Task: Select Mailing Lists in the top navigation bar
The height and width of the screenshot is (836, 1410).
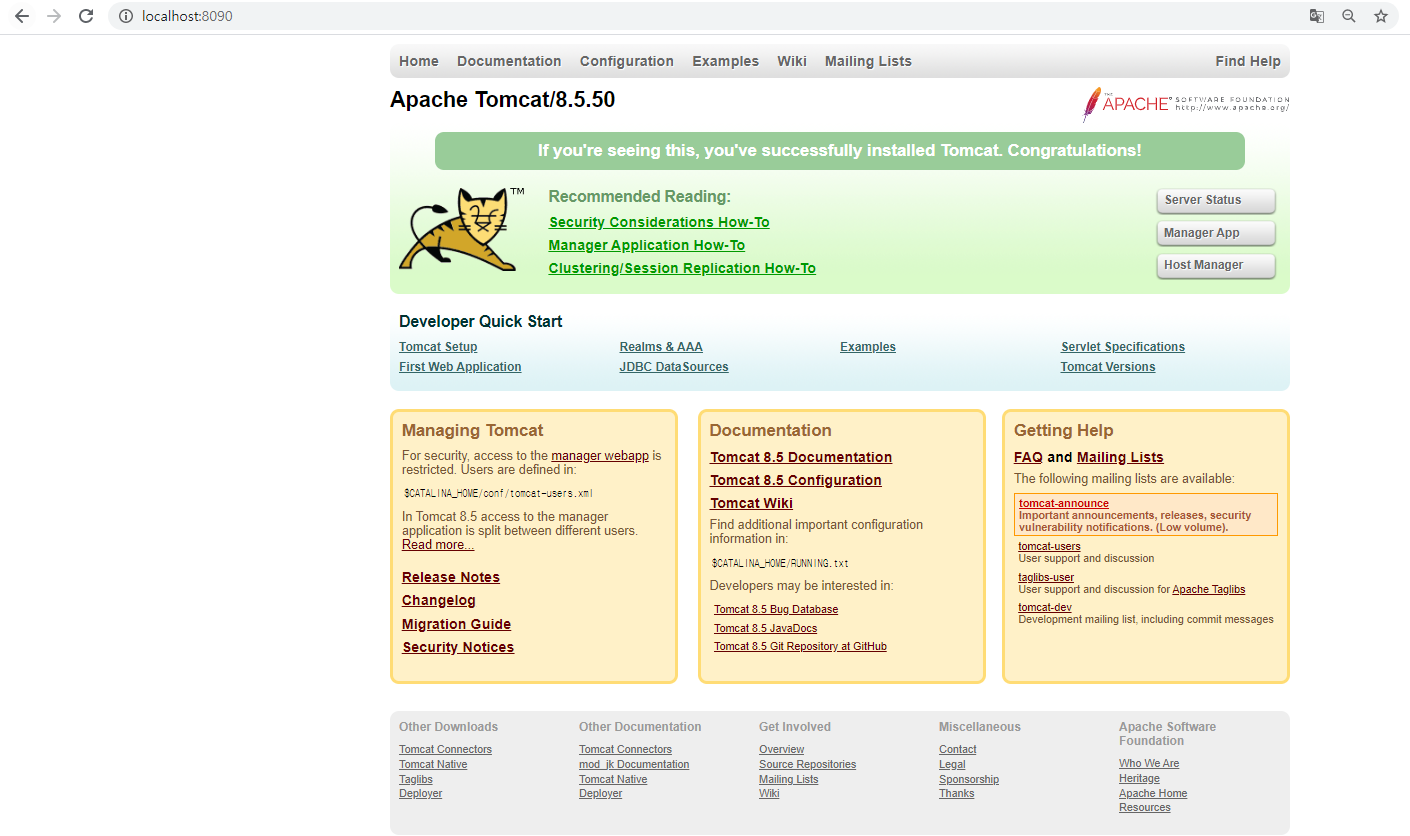Action: (868, 61)
